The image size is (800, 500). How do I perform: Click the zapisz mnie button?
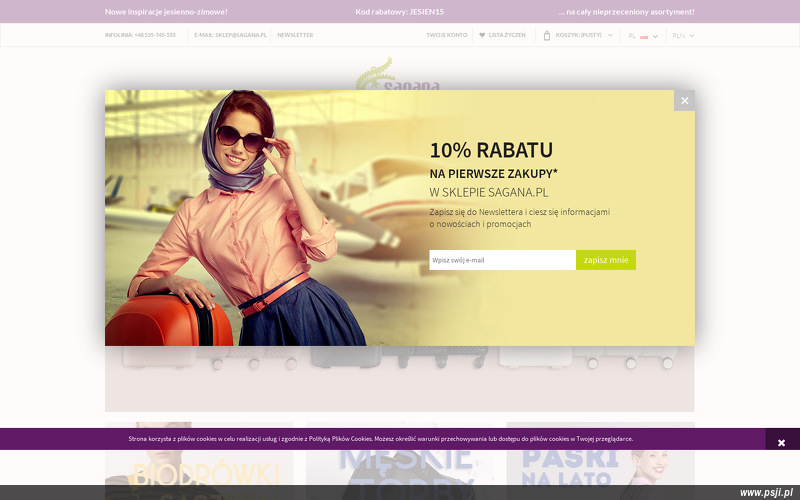click(x=606, y=260)
